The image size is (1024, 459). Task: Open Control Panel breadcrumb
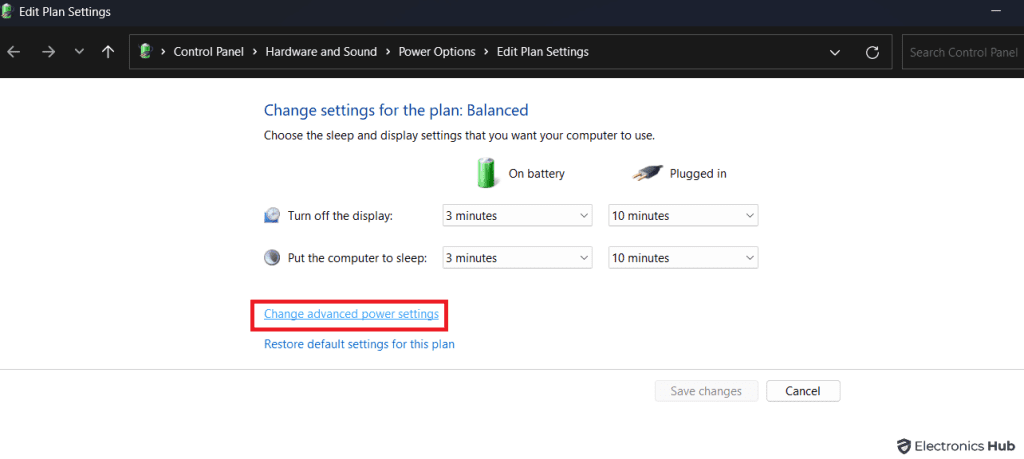coord(208,52)
